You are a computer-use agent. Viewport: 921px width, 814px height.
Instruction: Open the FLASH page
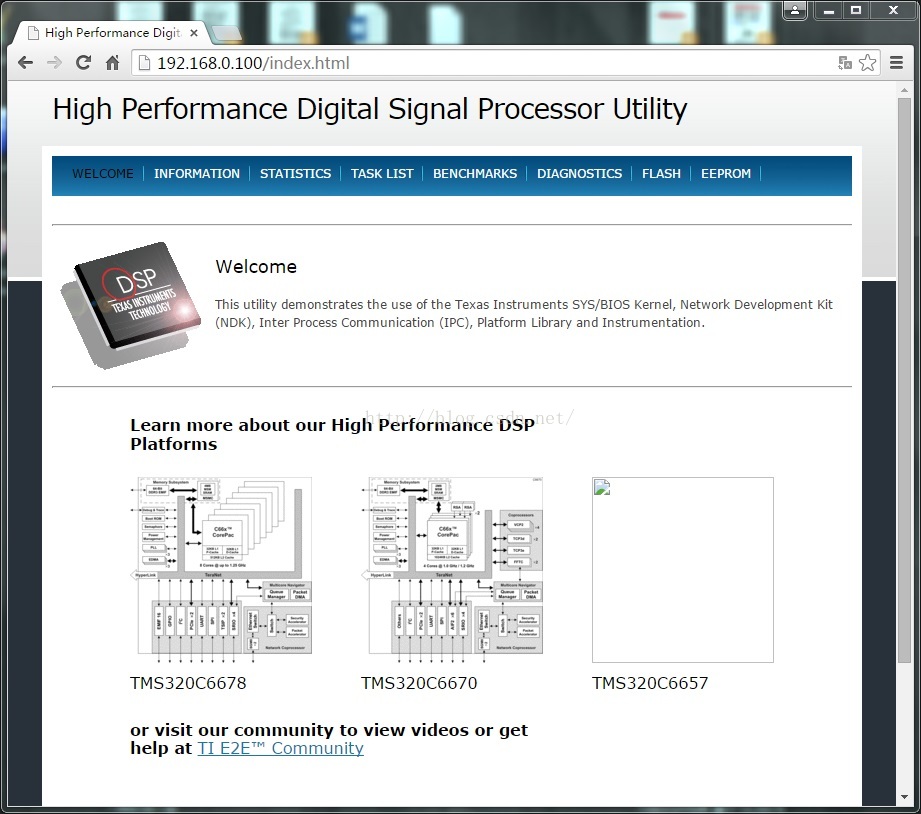pyautogui.click(x=661, y=174)
